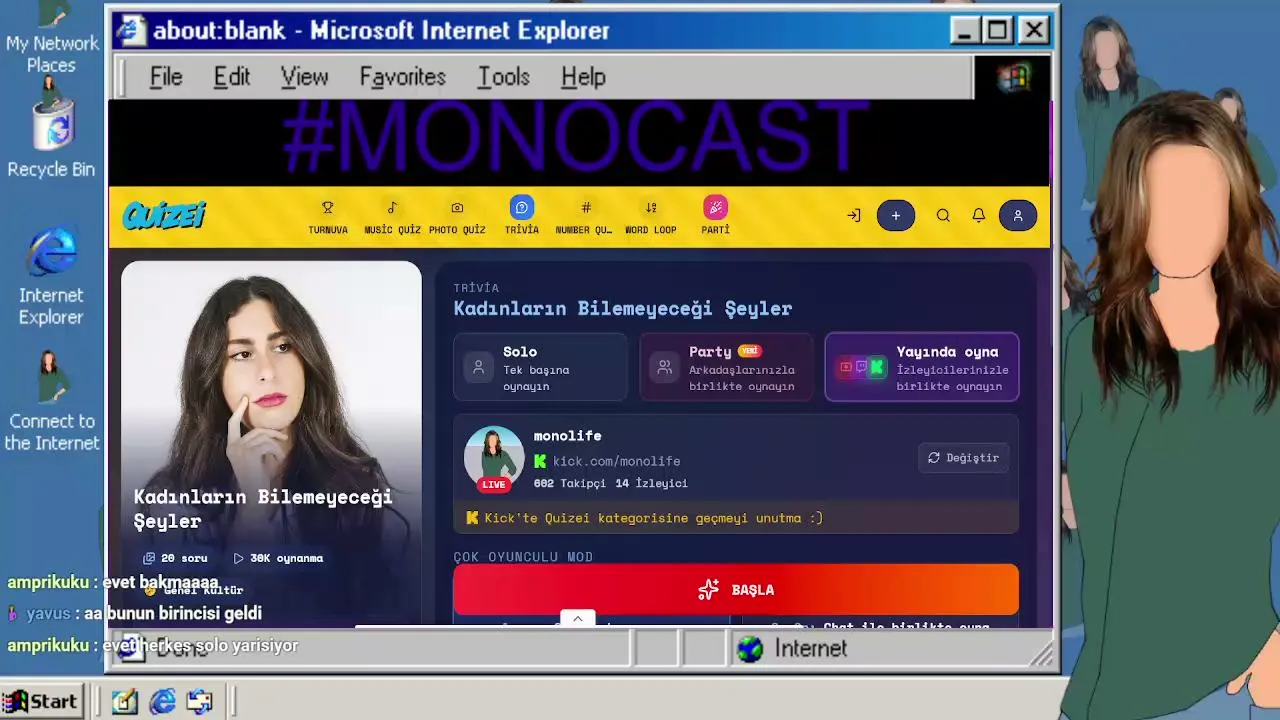Viewport: 1280px width, 720px height.
Task: Click the Internet zone globe in status bar
Action: pyautogui.click(x=750, y=649)
